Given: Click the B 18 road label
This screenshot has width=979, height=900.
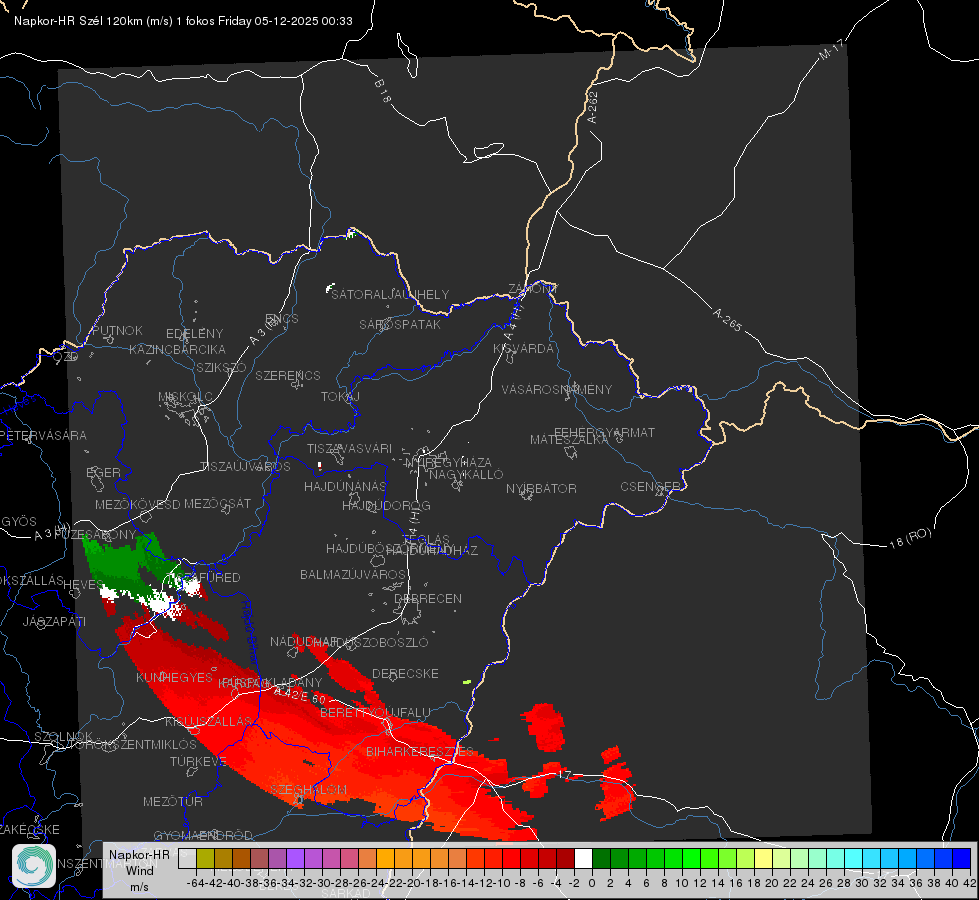Looking at the screenshot, I should click(383, 91).
